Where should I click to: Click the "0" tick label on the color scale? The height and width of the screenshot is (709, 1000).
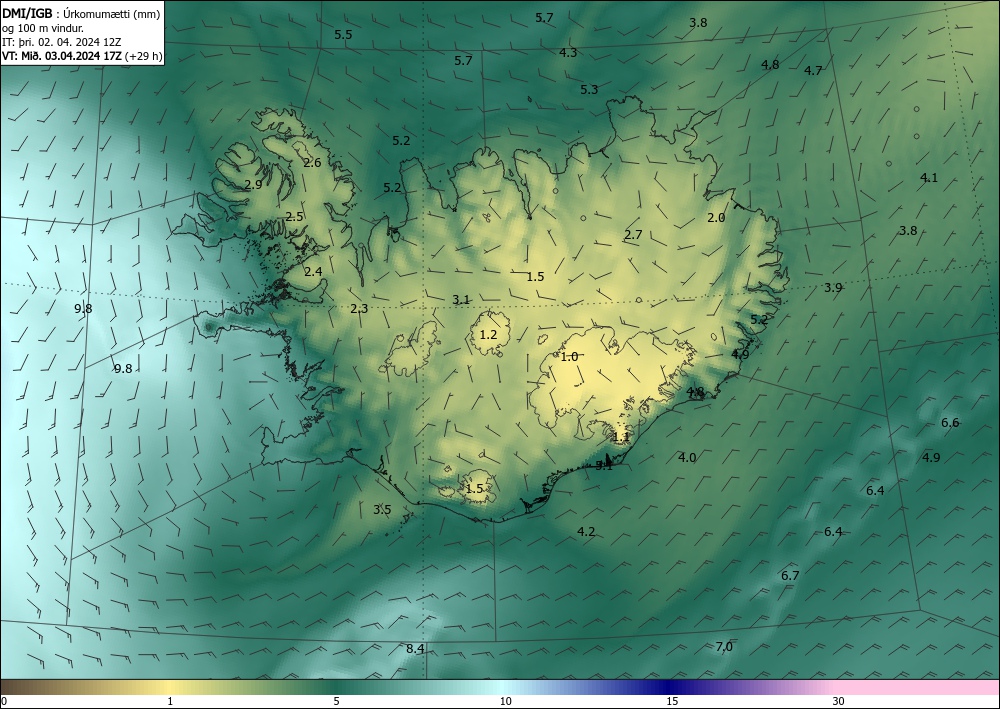4,701
